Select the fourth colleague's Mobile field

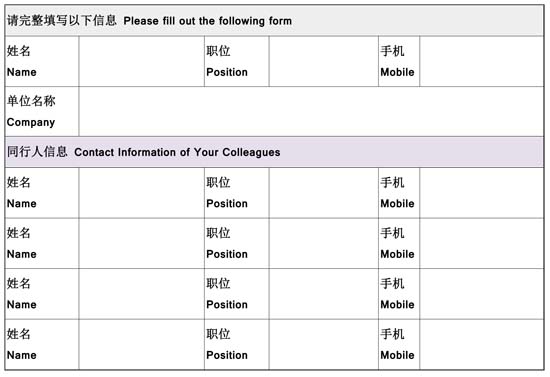[482, 344]
